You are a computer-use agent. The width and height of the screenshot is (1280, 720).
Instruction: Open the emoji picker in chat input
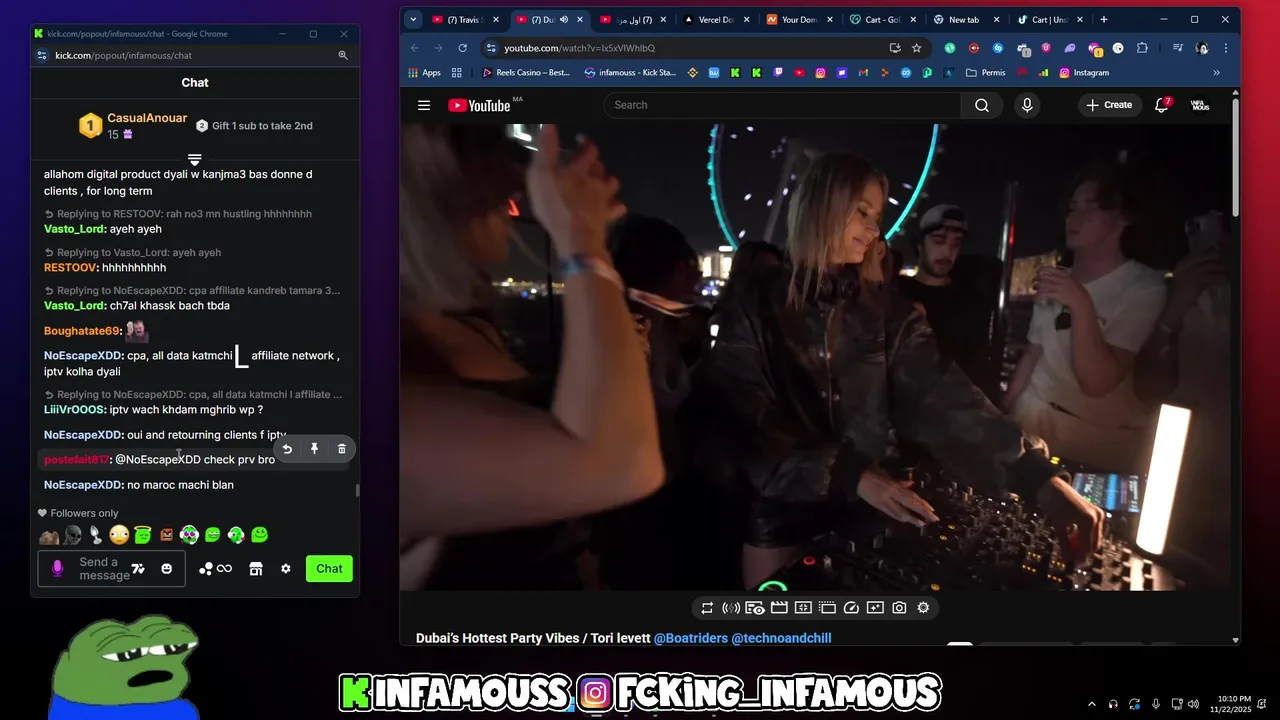tap(166, 569)
